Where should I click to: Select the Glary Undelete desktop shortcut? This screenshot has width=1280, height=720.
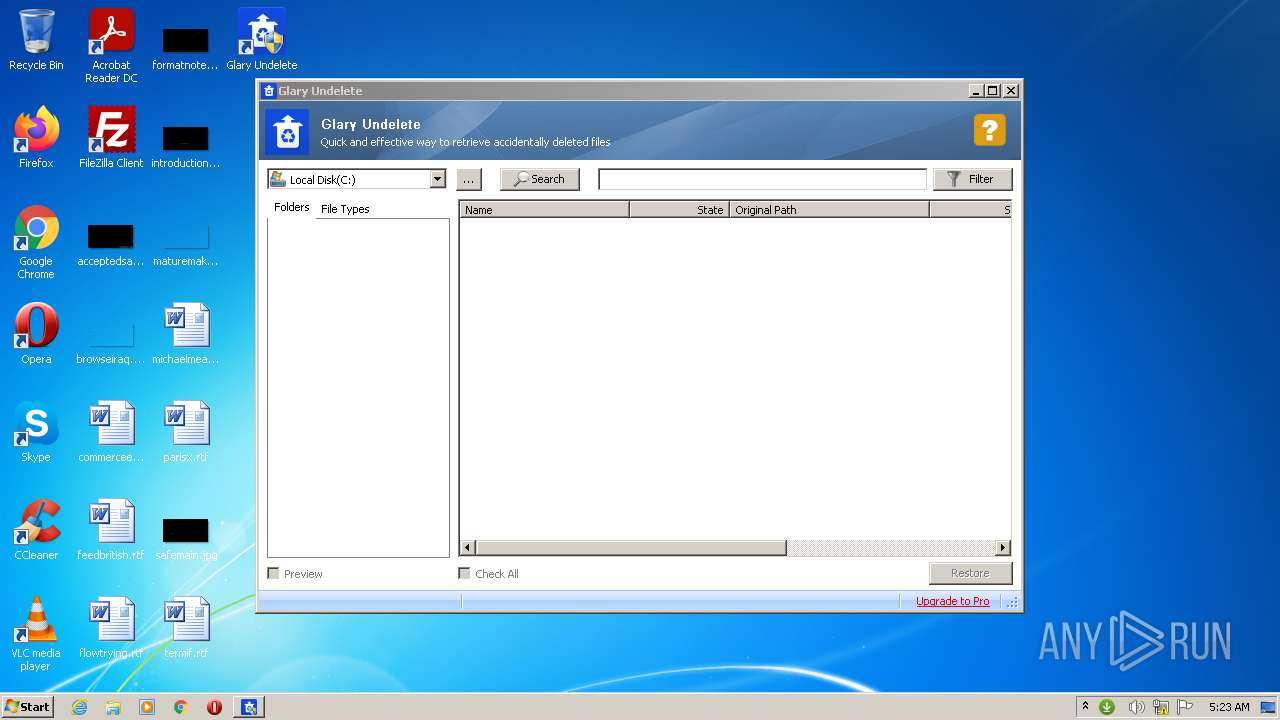(x=261, y=40)
